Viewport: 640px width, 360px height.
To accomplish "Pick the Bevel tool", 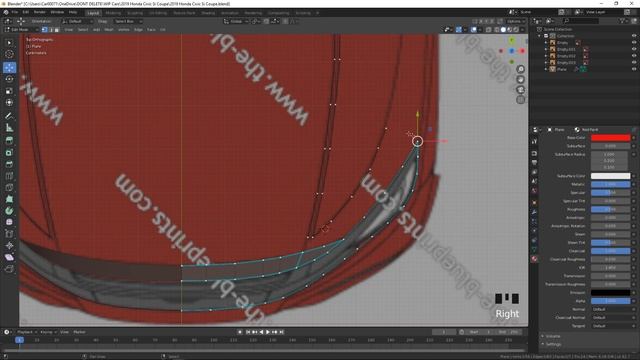I will 9,164.
